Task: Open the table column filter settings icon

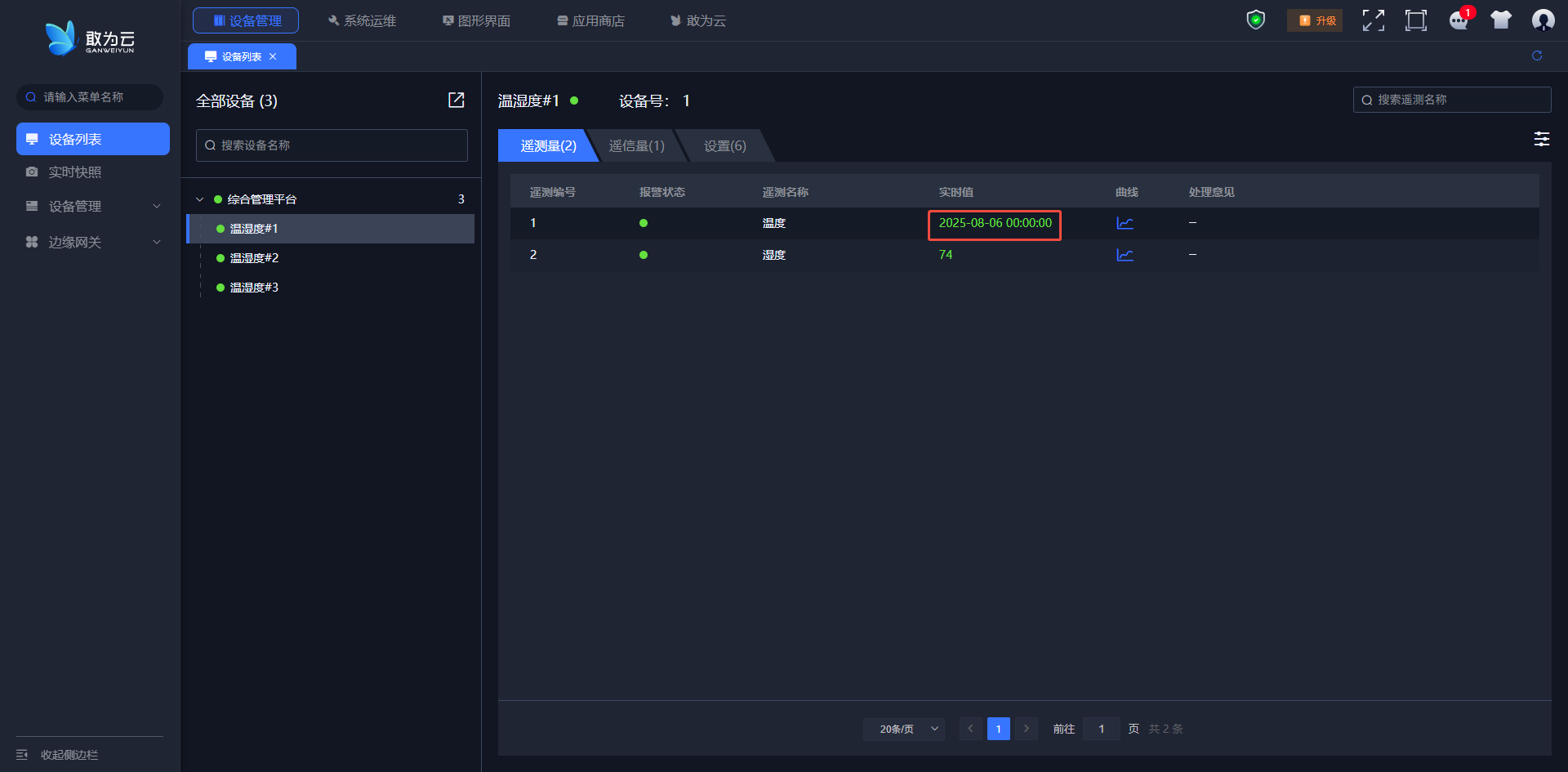Action: pyautogui.click(x=1541, y=139)
